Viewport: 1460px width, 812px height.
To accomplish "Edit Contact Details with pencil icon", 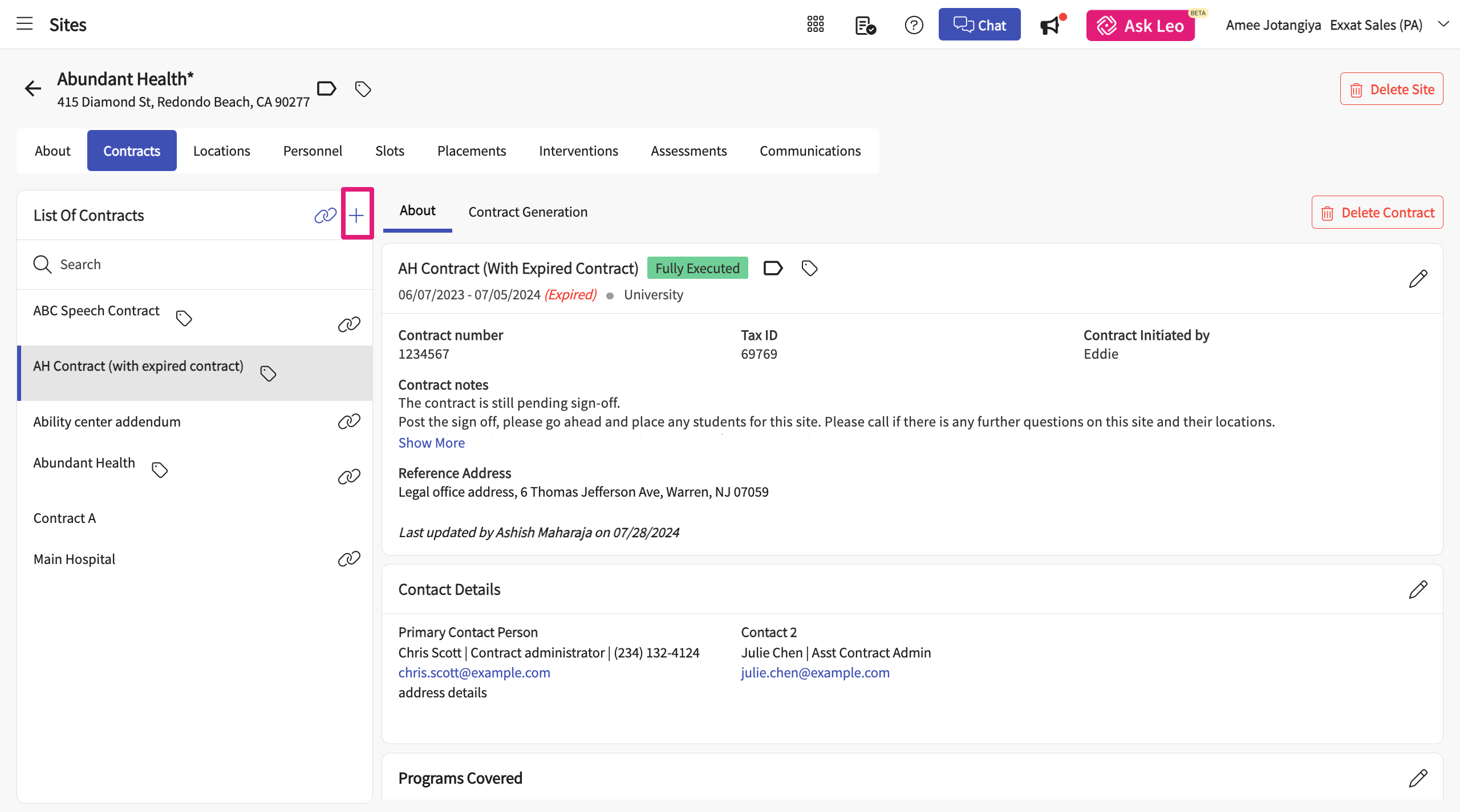I will click(x=1418, y=589).
